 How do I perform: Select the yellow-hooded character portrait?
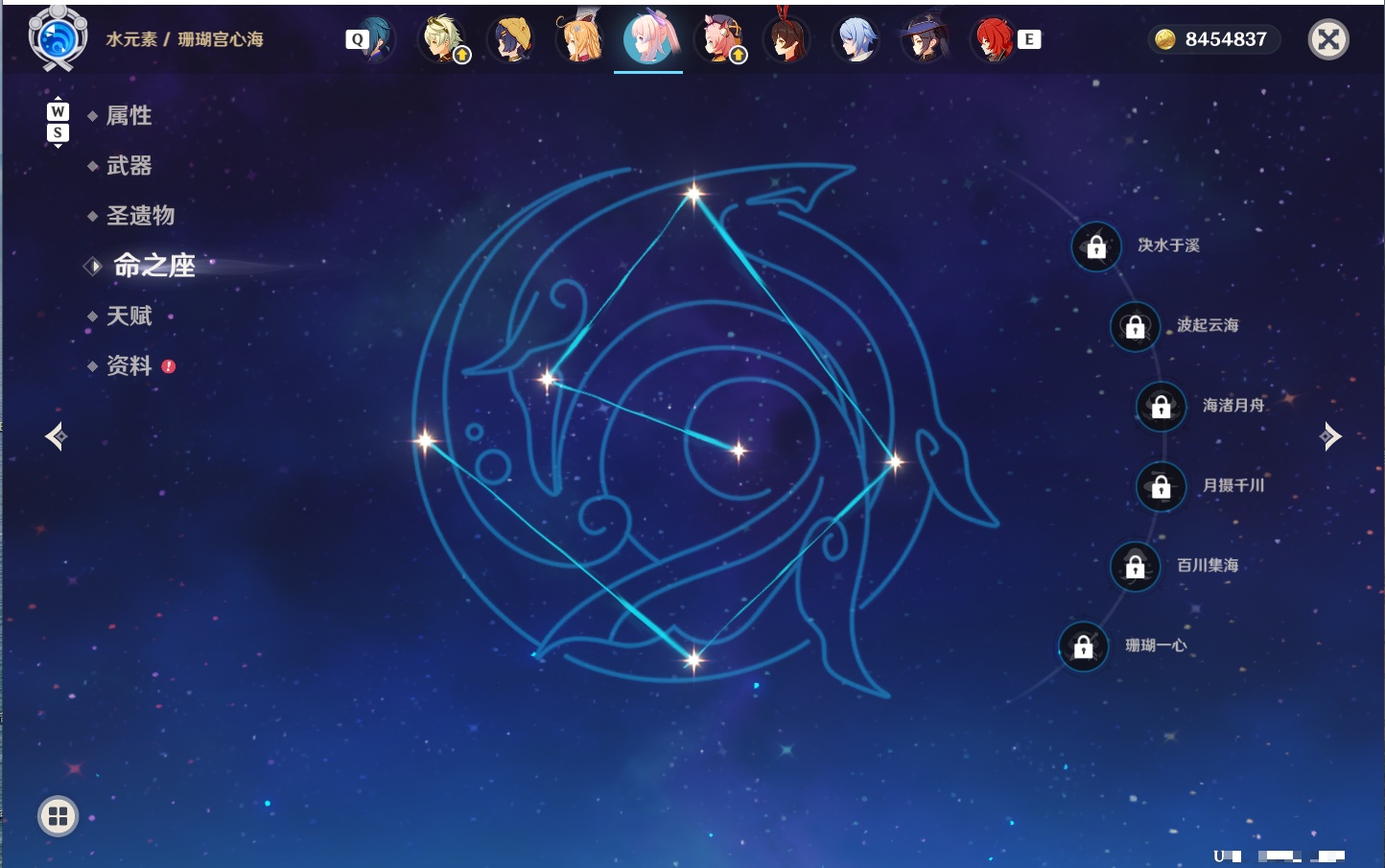click(x=511, y=39)
